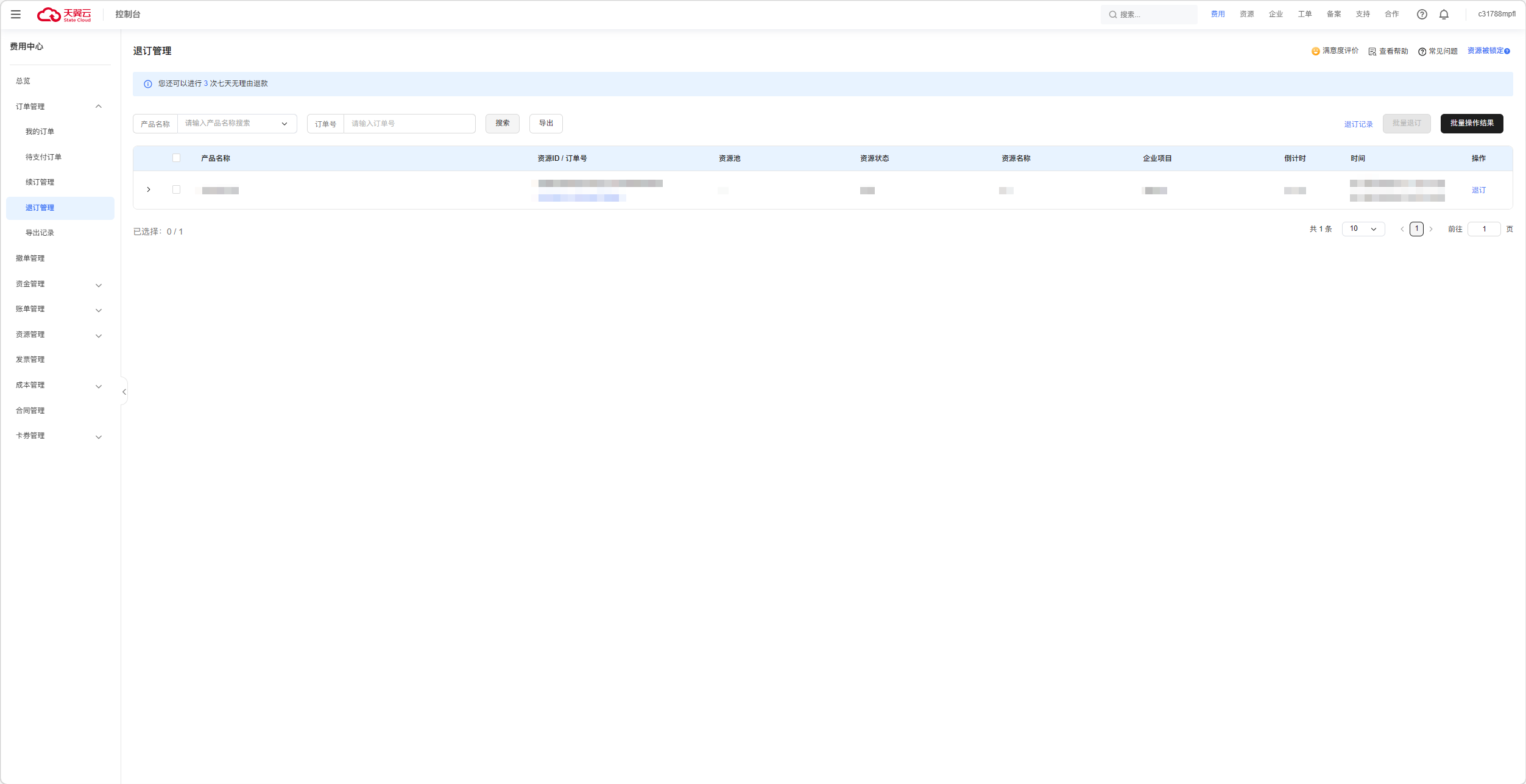Tick the select-all header checkbox

(176, 158)
